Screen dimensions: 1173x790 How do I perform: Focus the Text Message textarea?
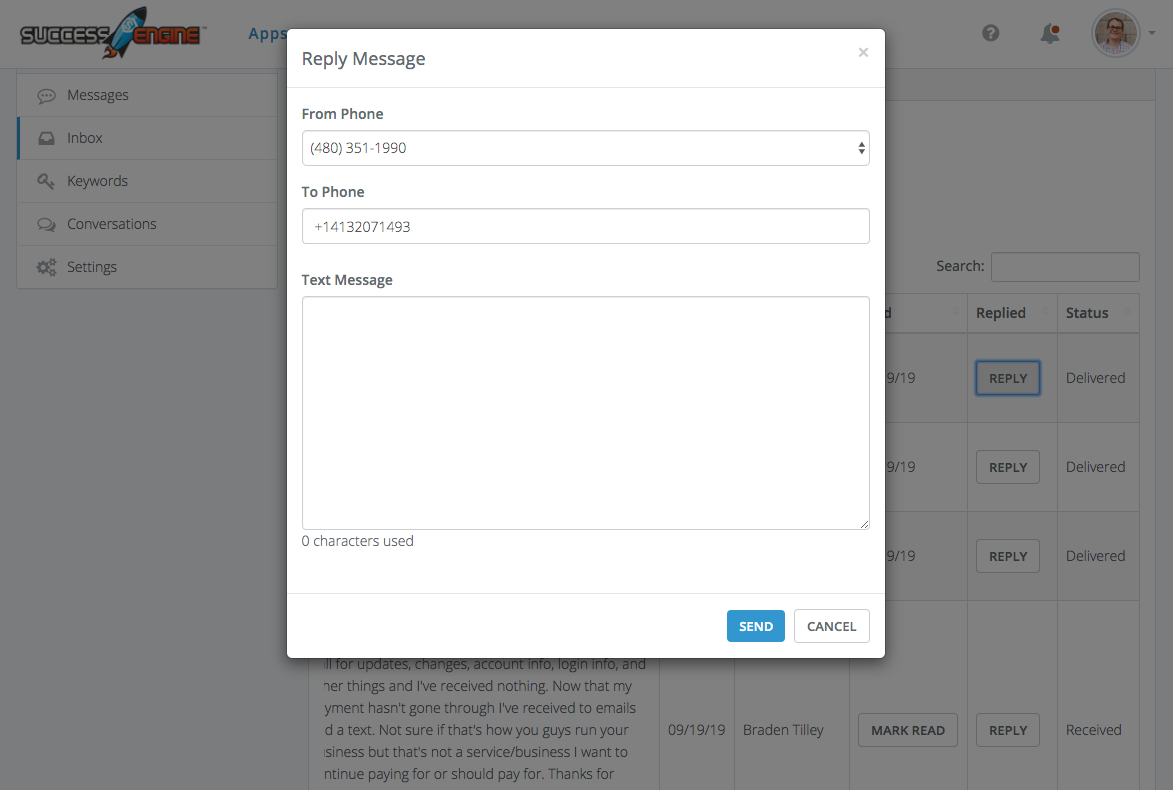coord(585,412)
